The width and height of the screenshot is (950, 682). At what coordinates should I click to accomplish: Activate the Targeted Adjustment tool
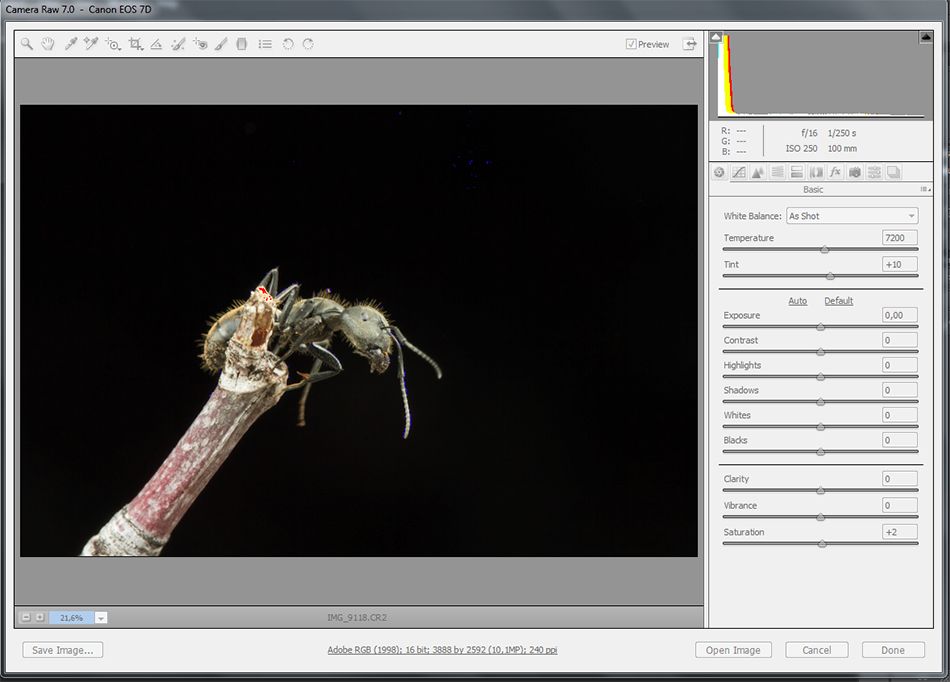[113, 44]
